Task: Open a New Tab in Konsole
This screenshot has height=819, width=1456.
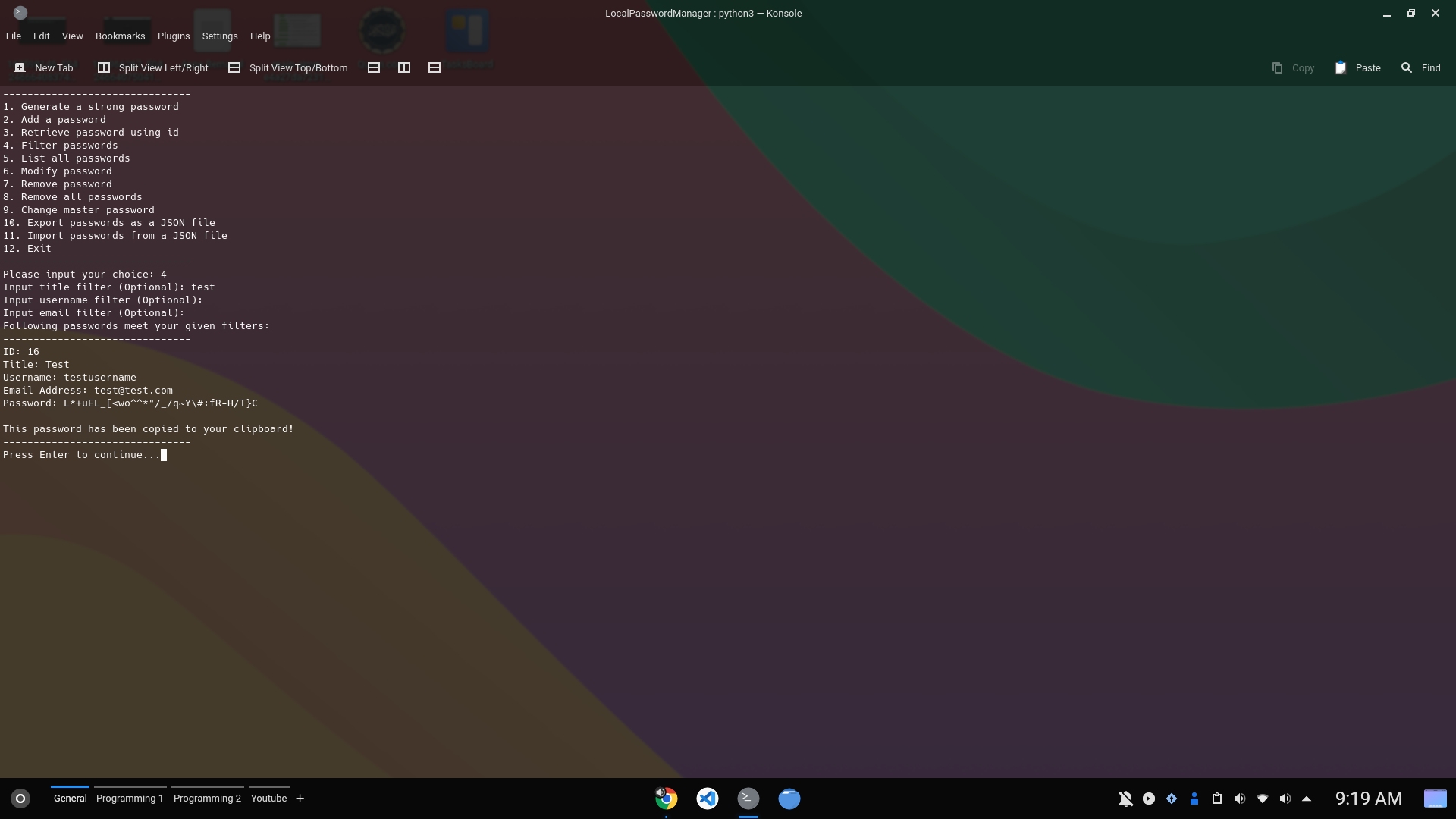Action: pos(44,67)
